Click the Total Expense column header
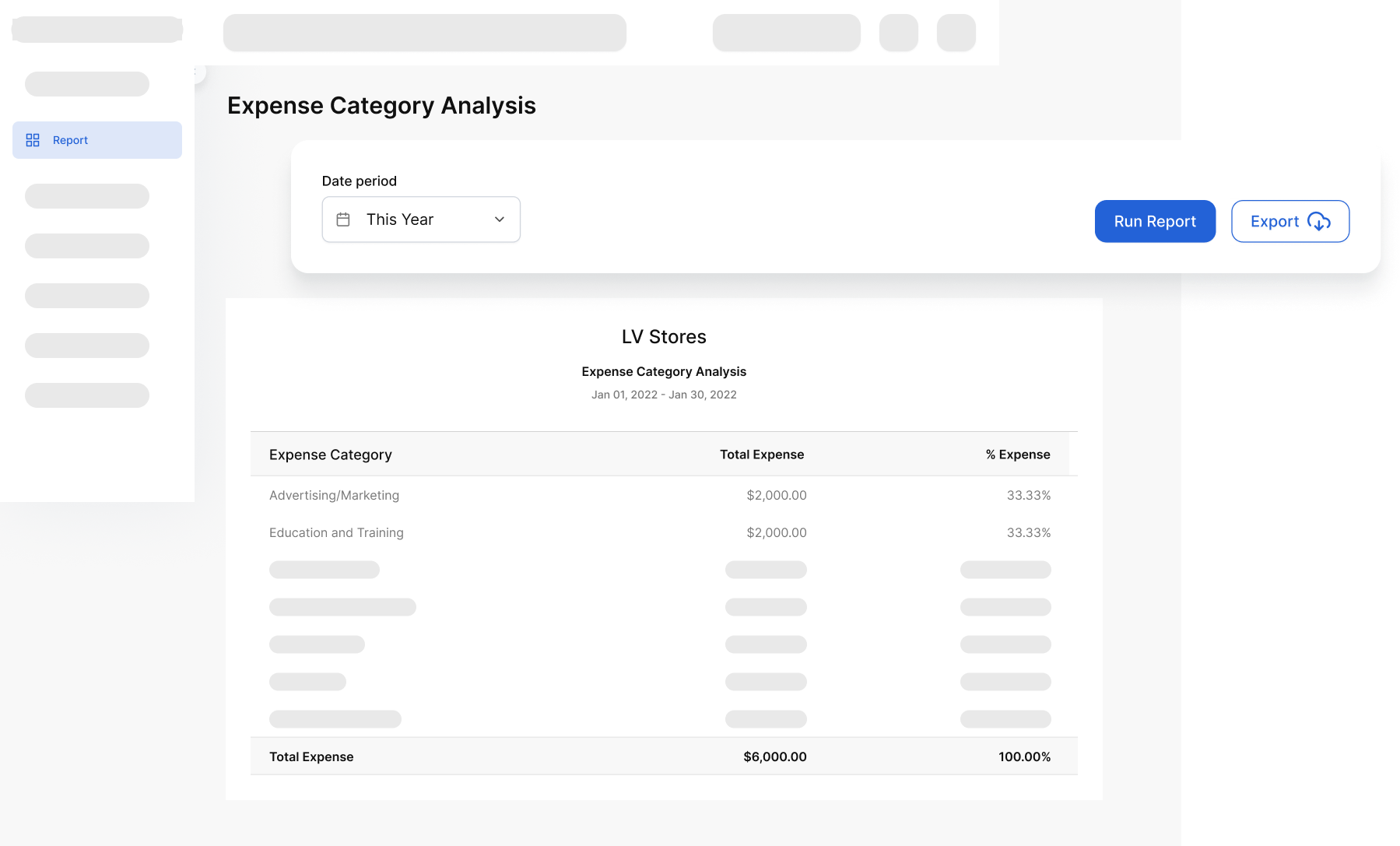The image size is (1400, 846). click(761, 455)
